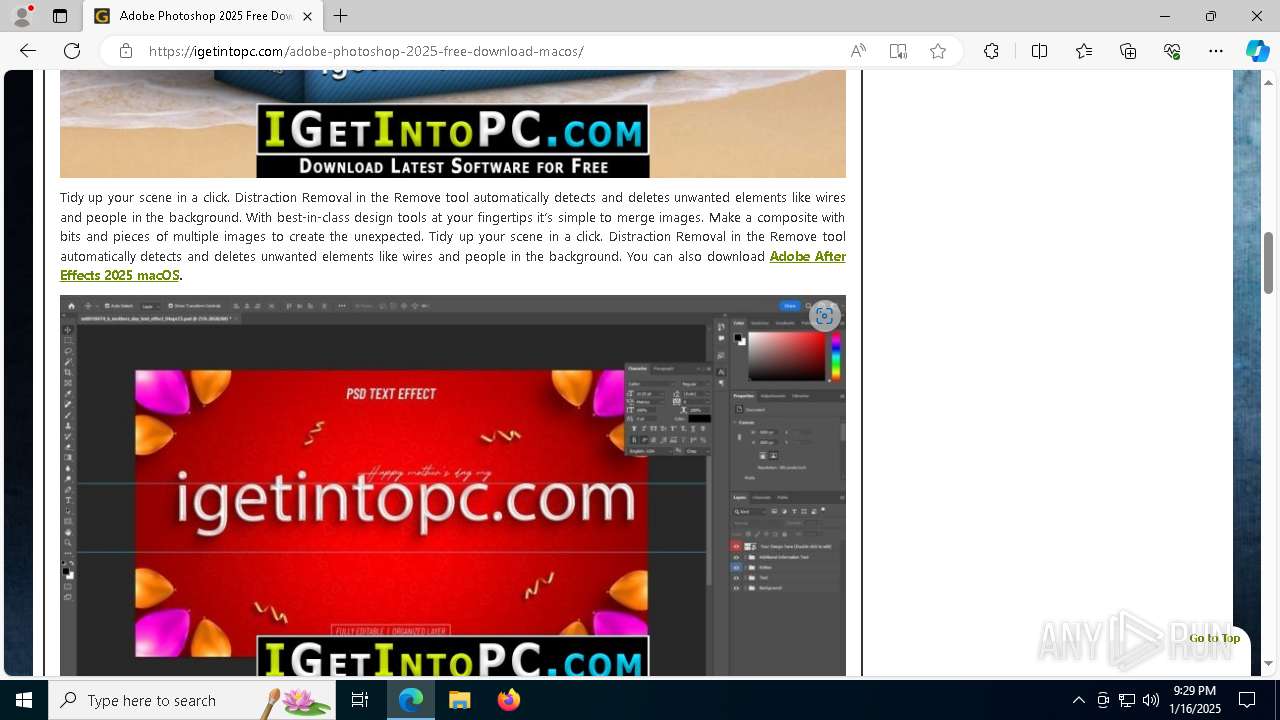Open the Edge profile icon
This screenshot has width=1280, height=720.
point(22,16)
